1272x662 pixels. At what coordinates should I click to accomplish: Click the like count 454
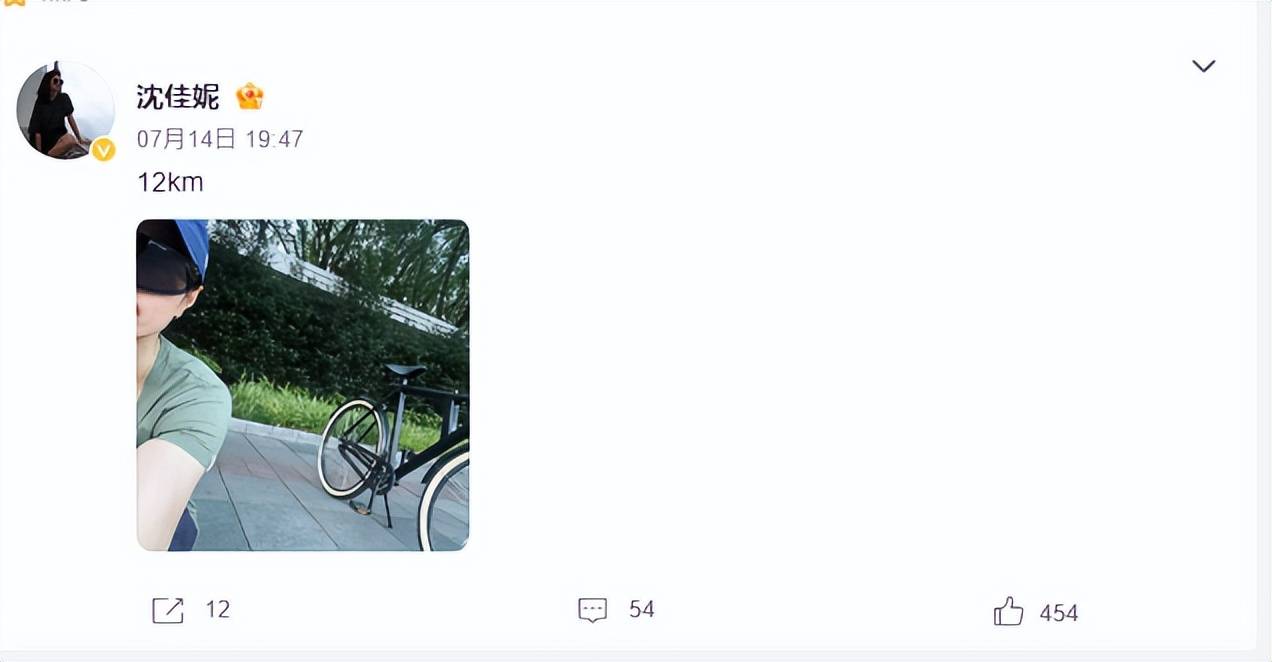click(1059, 613)
